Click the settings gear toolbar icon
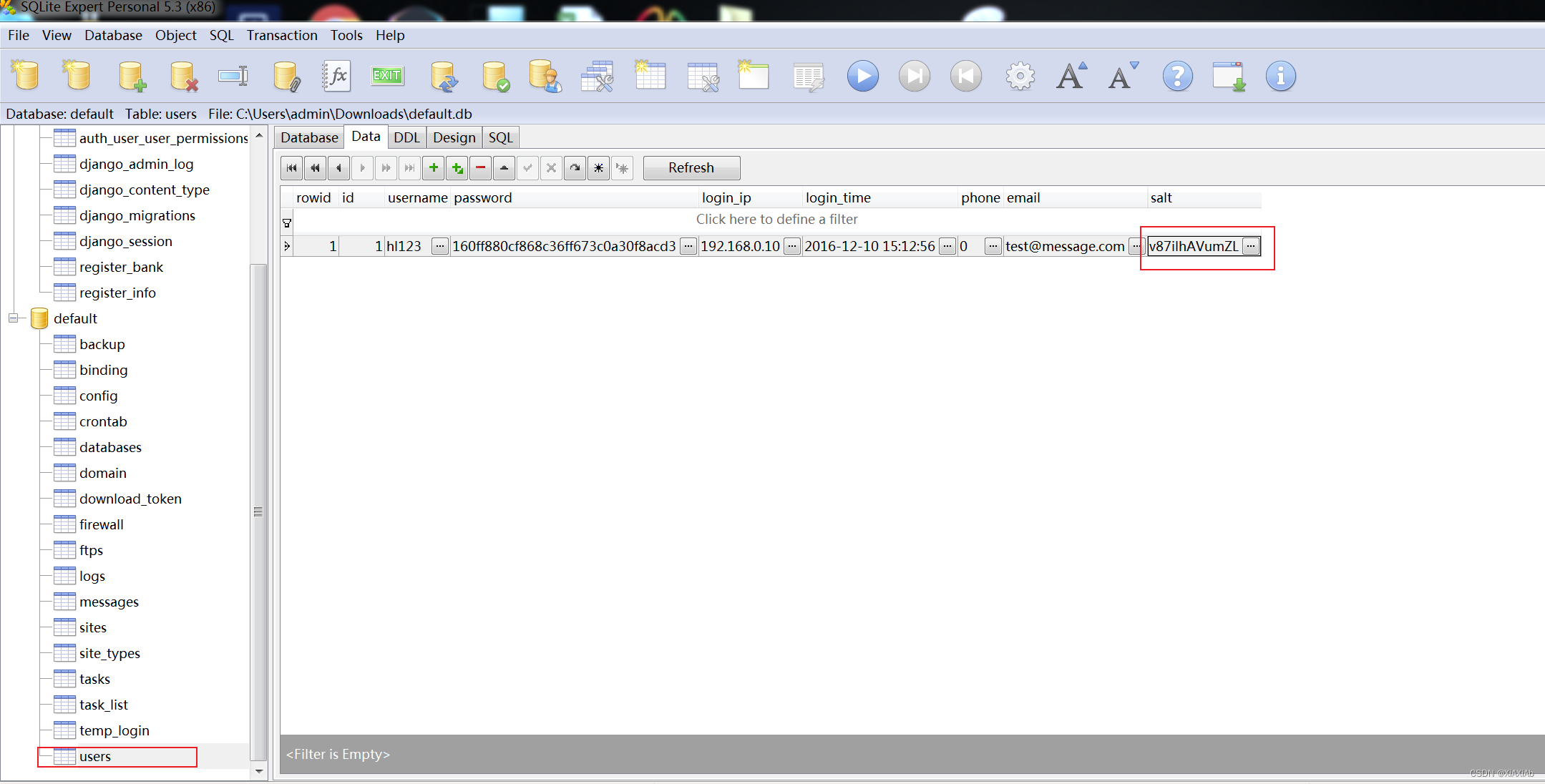 1020,76
